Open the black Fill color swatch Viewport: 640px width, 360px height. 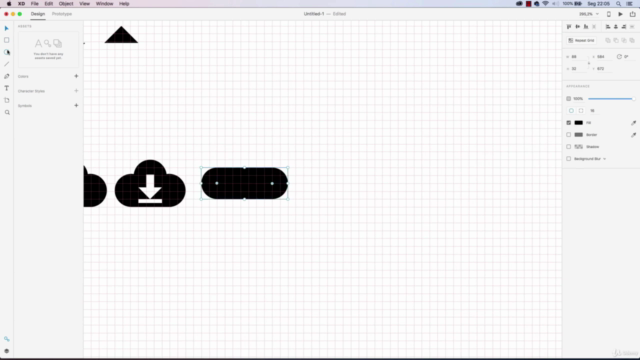tap(578, 122)
